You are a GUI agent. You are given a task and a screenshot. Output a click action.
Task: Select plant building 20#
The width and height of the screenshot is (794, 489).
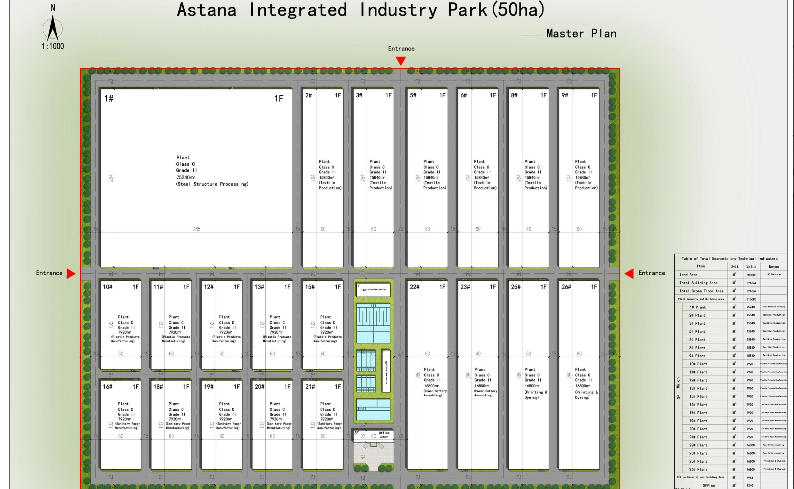pyautogui.click(x=272, y=424)
